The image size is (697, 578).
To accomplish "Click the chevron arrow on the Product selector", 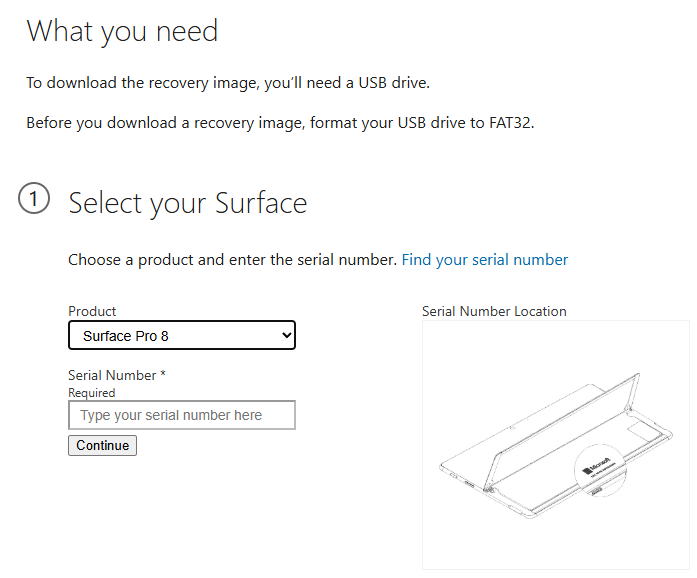I will (x=287, y=335).
